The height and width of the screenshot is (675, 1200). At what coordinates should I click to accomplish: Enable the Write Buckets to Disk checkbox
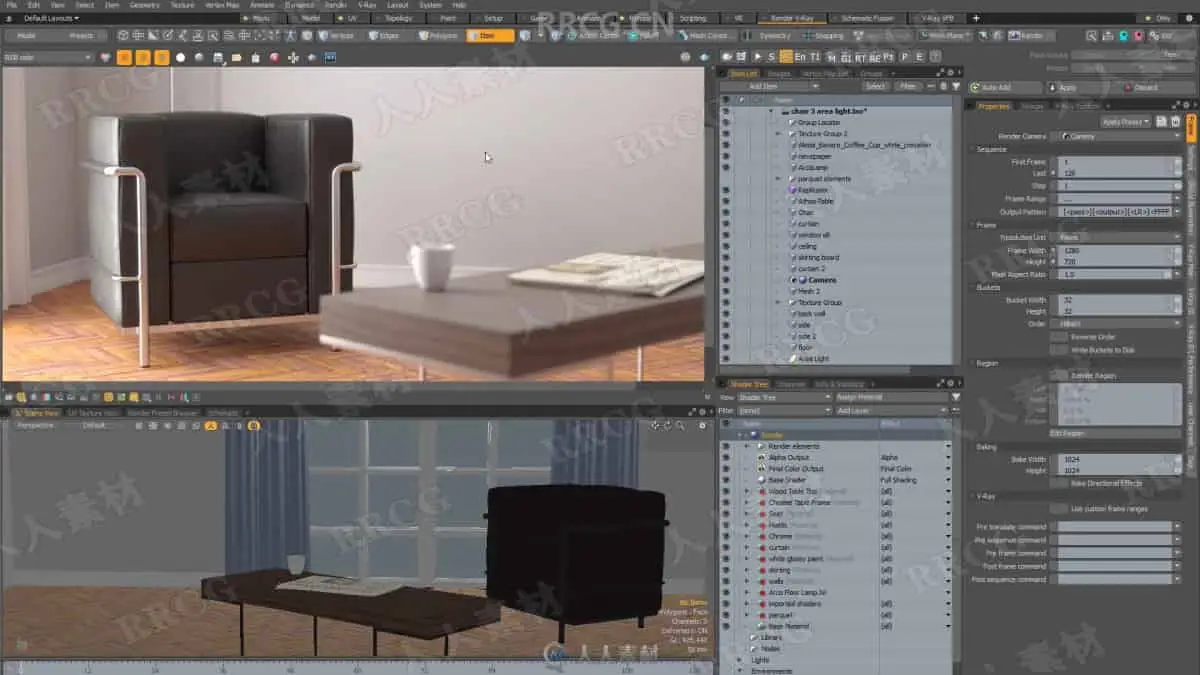pyautogui.click(x=1058, y=349)
